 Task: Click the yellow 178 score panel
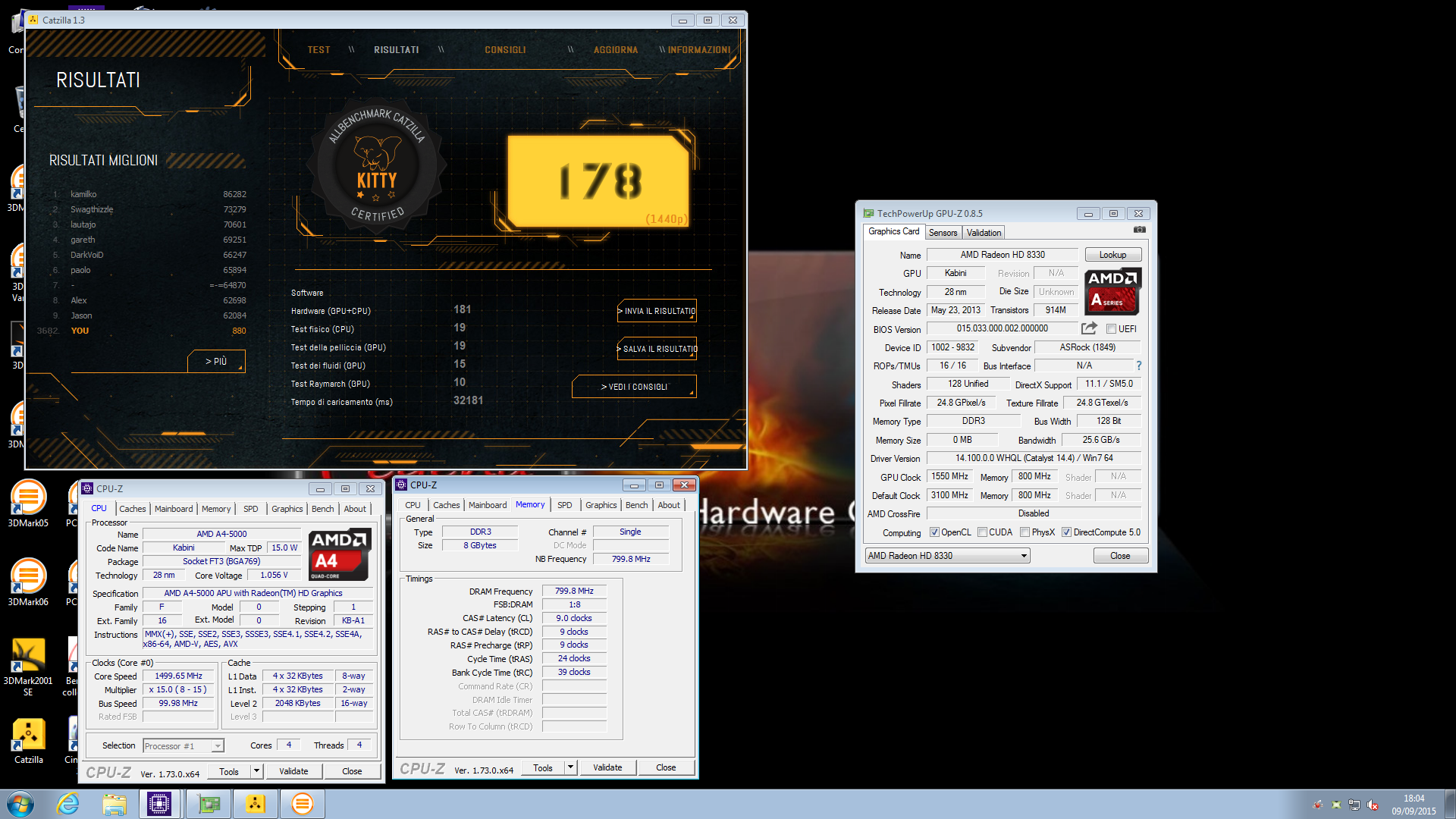599,181
